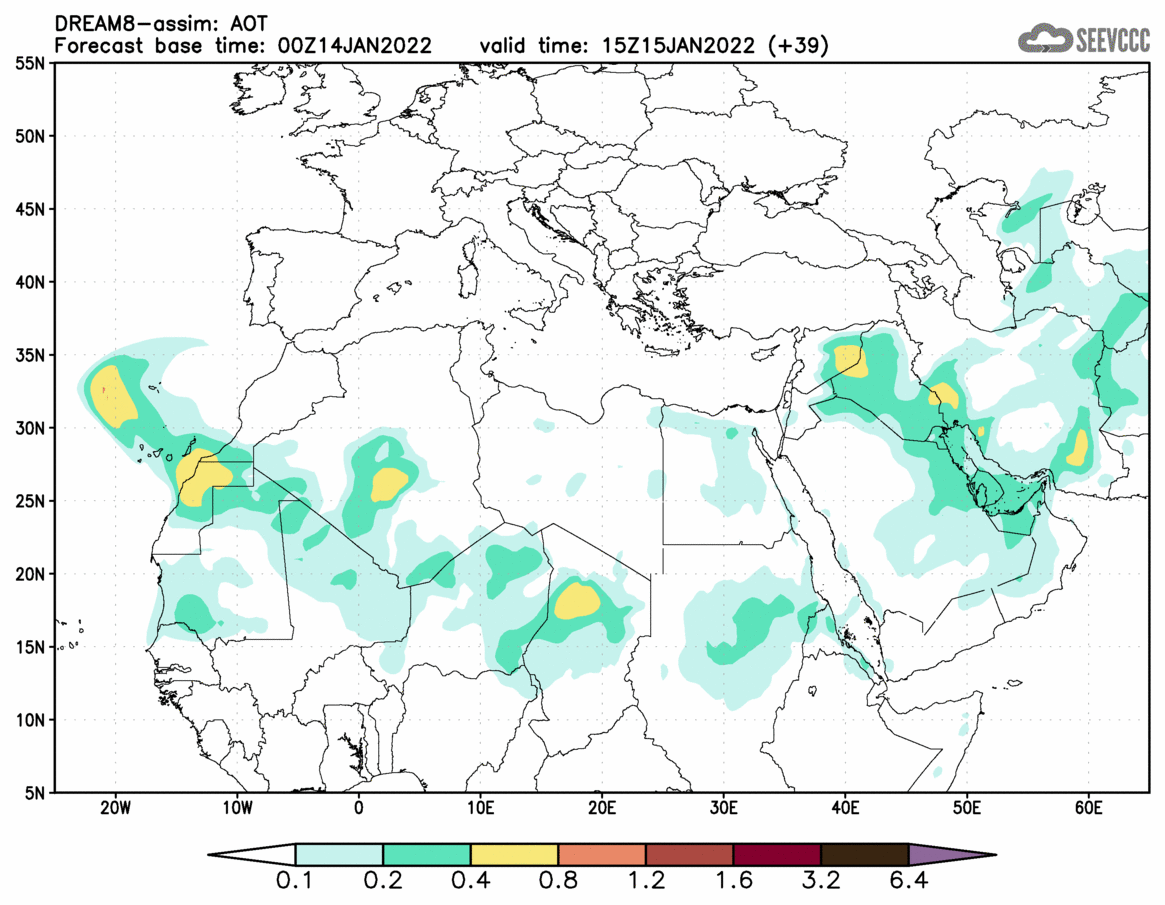Click the brick red 1.2–1.6 legend swatch
This screenshot has height=905, width=1165.
689,854
